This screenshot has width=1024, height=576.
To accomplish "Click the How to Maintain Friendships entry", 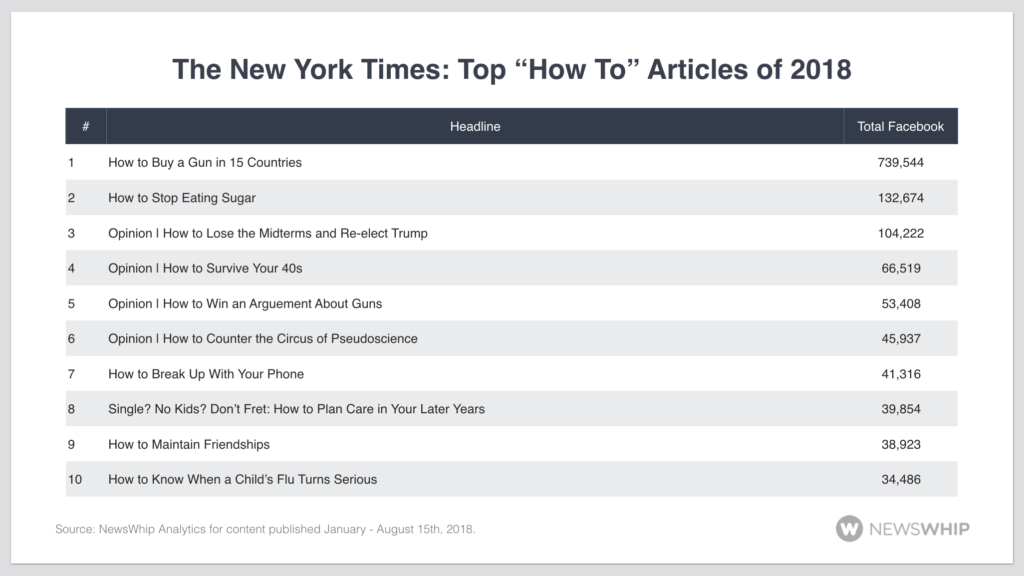I will [186, 444].
